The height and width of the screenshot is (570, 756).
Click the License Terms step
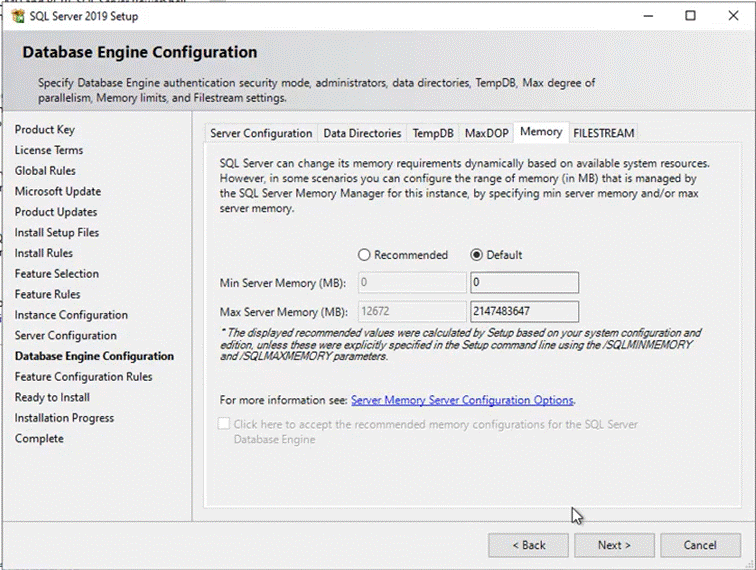[x=49, y=150]
